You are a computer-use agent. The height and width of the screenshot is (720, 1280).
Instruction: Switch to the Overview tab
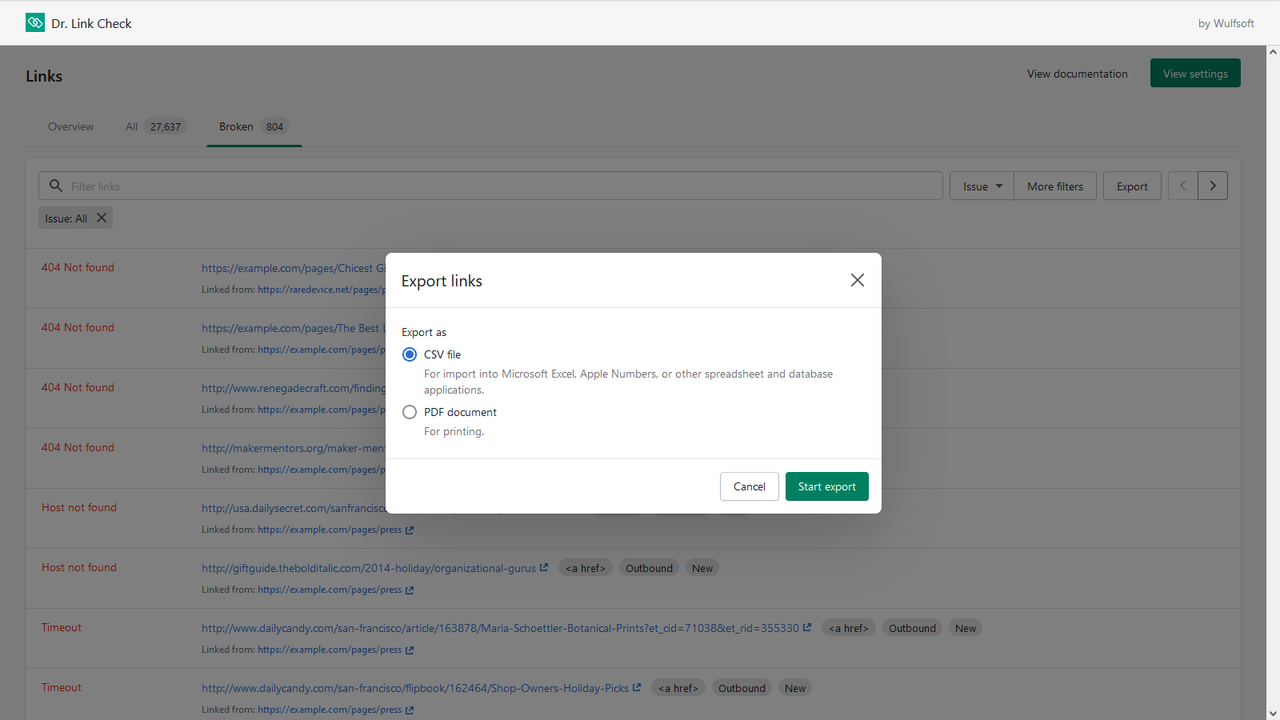70,126
